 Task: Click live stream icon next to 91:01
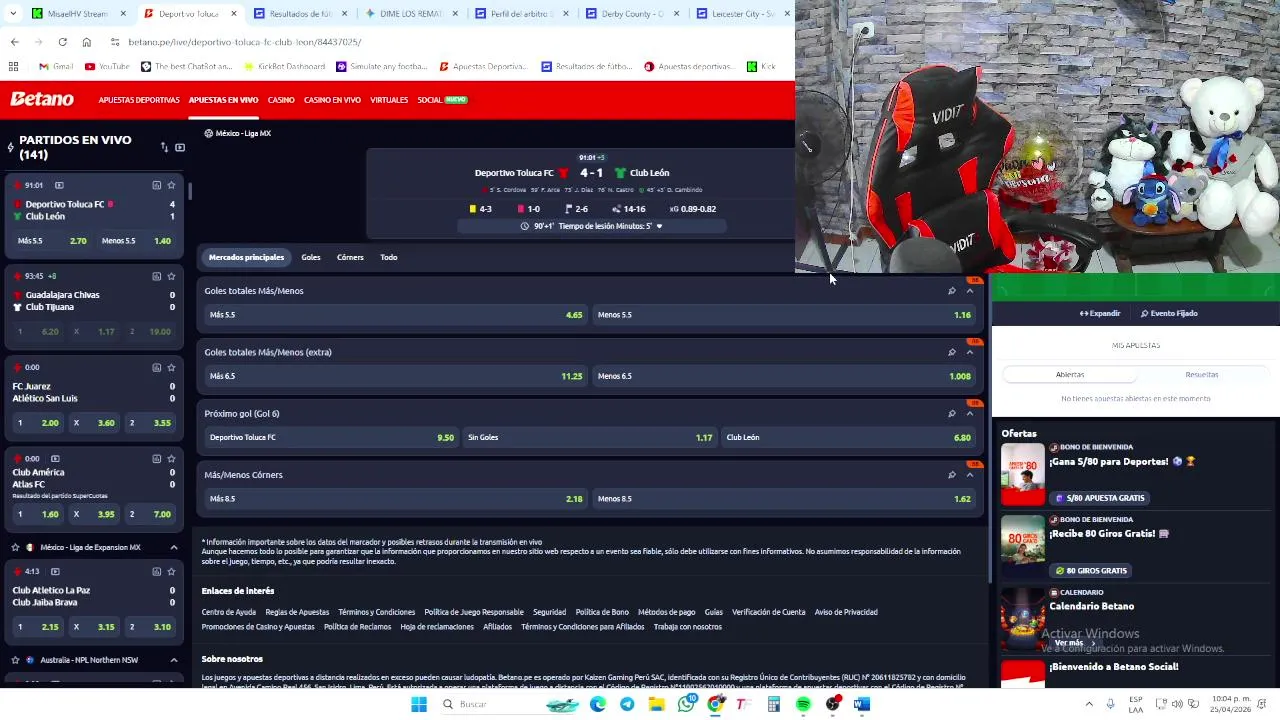click(x=59, y=185)
